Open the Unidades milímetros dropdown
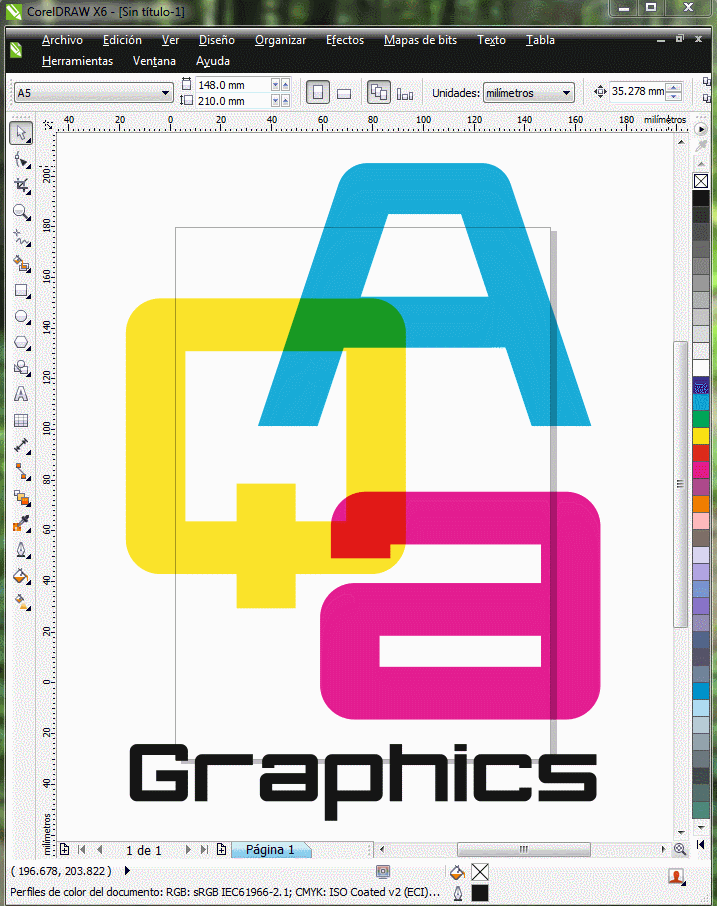The width and height of the screenshot is (717, 906). (x=566, y=93)
